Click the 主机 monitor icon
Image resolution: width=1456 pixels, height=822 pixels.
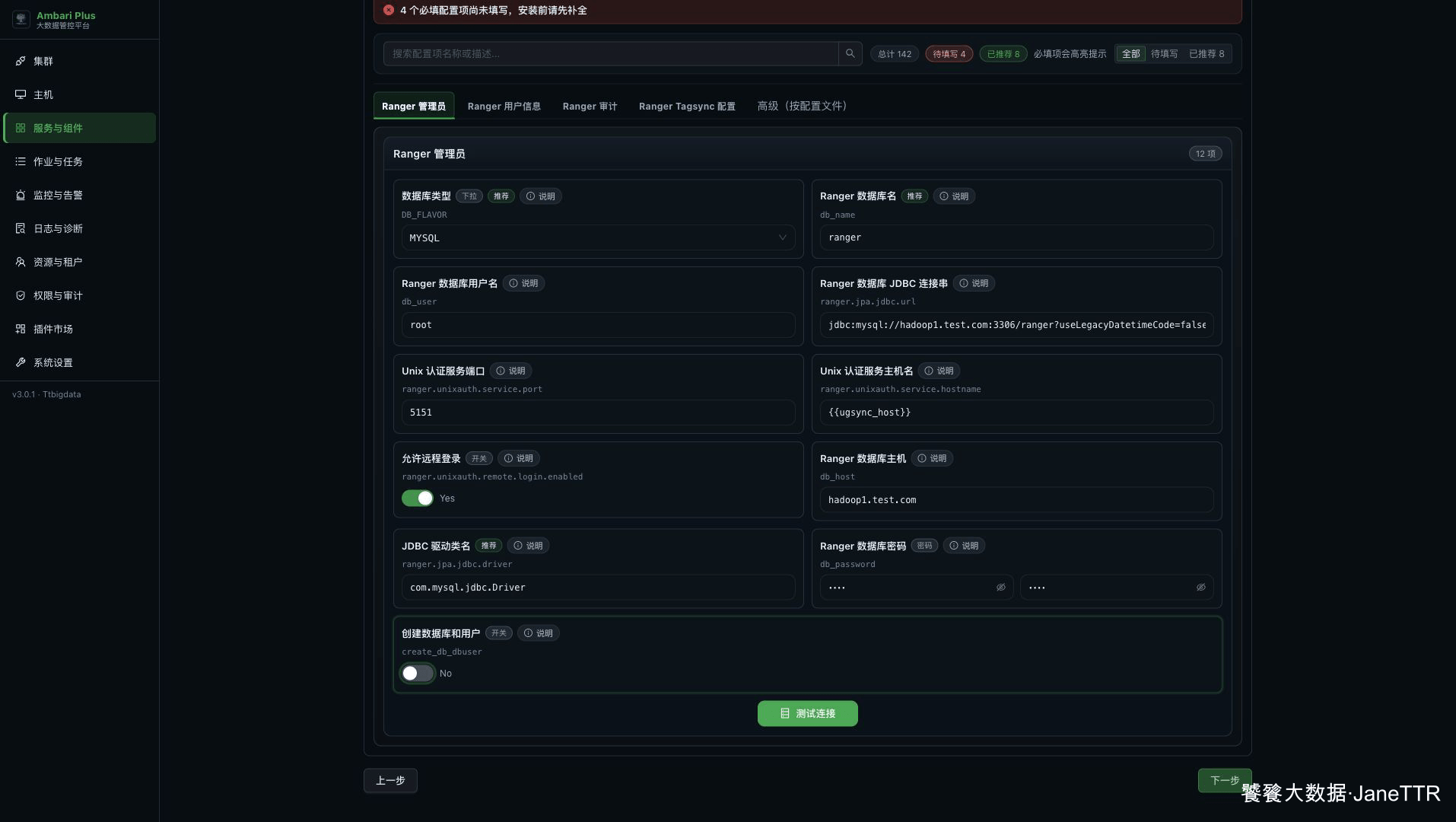click(x=21, y=94)
